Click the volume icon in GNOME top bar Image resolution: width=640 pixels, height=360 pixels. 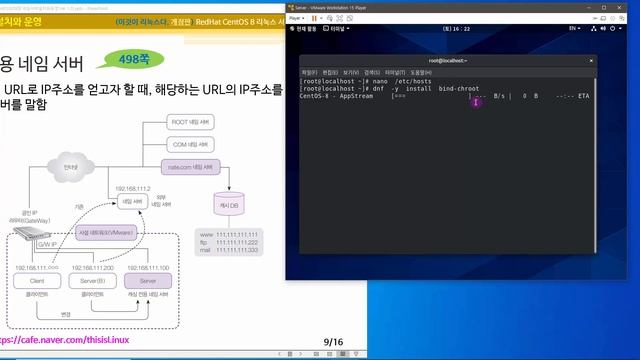tap(603, 29)
